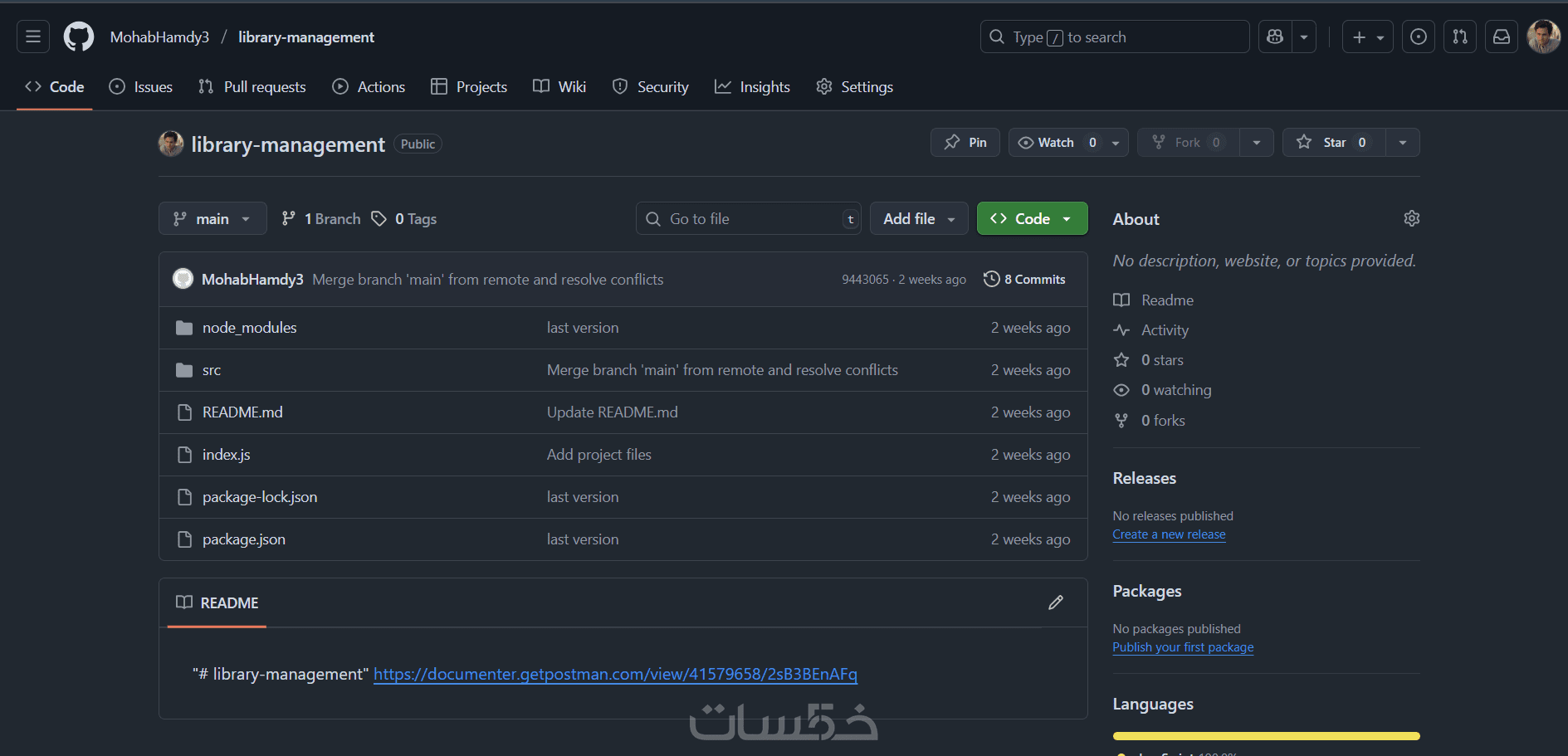Click the Fork button
Image resolution: width=1568 pixels, height=756 pixels.
tap(1189, 143)
